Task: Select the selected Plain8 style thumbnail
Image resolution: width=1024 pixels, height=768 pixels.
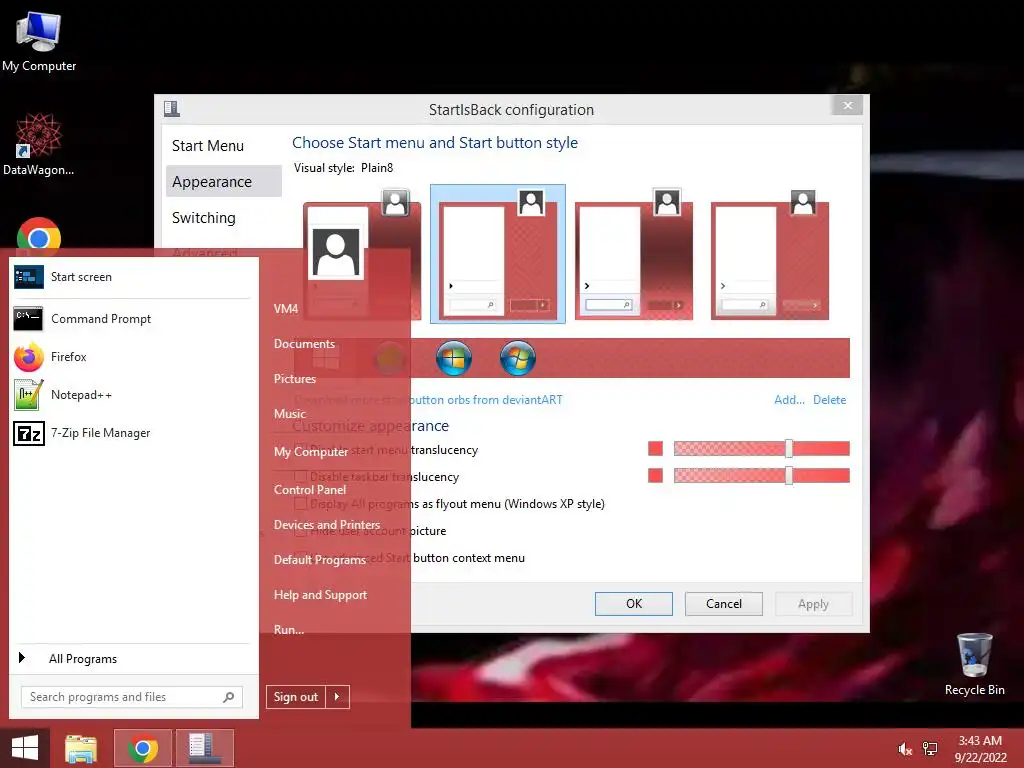Action: pos(498,253)
